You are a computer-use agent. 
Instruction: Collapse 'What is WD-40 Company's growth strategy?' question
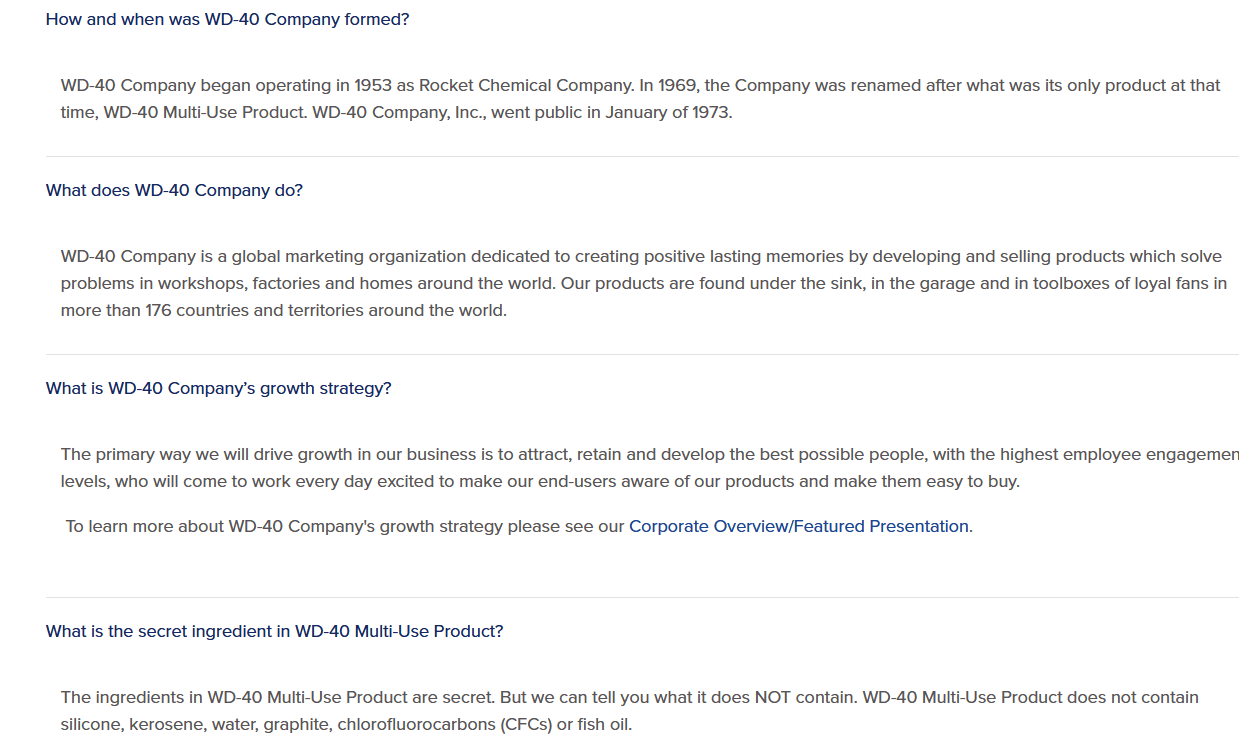coord(219,388)
